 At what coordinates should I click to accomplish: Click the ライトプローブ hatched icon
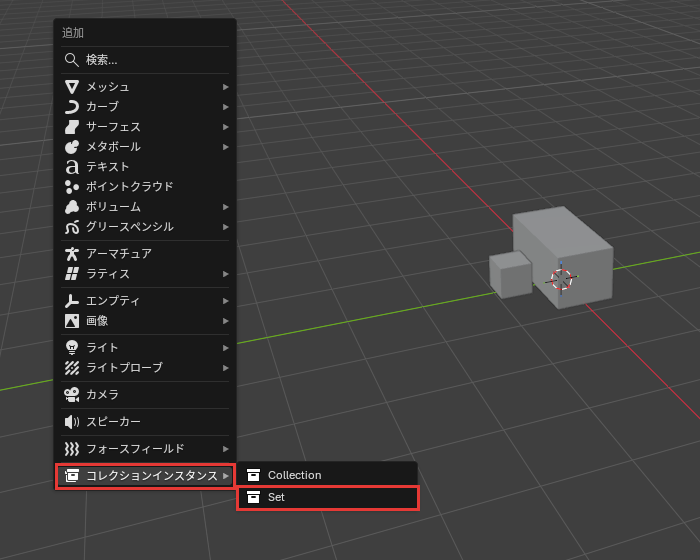coord(72,368)
